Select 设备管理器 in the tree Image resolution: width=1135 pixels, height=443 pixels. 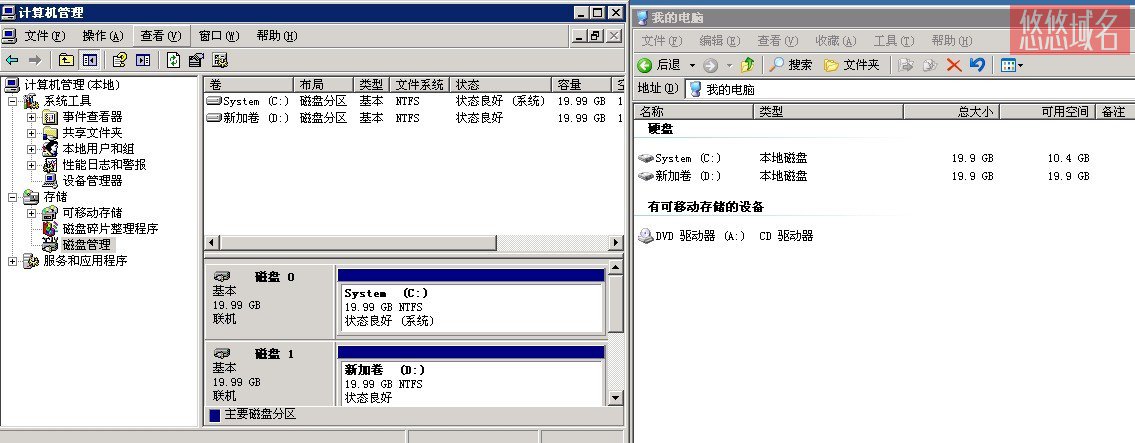click(92, 181)
